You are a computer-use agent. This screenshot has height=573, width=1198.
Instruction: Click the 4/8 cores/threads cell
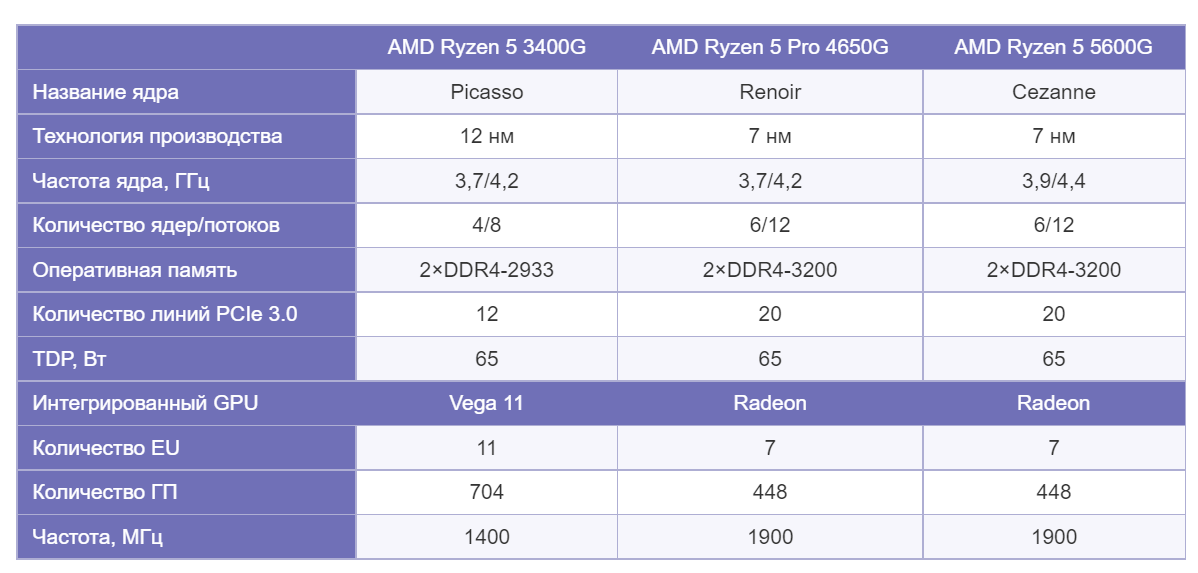[486, 225]
